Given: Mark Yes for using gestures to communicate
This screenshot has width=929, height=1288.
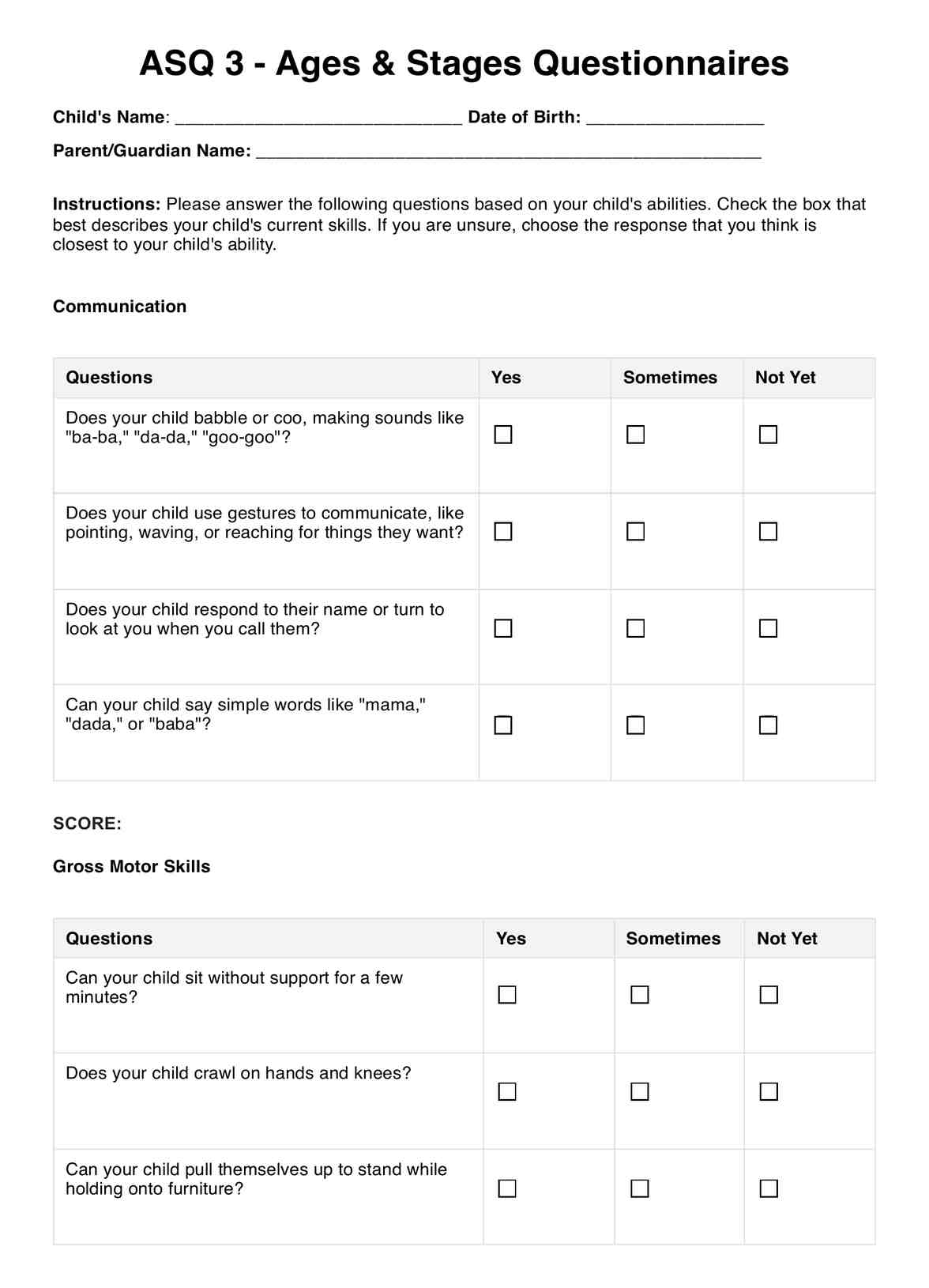Looking at the screenshot, I should click(x=503, y=531).
